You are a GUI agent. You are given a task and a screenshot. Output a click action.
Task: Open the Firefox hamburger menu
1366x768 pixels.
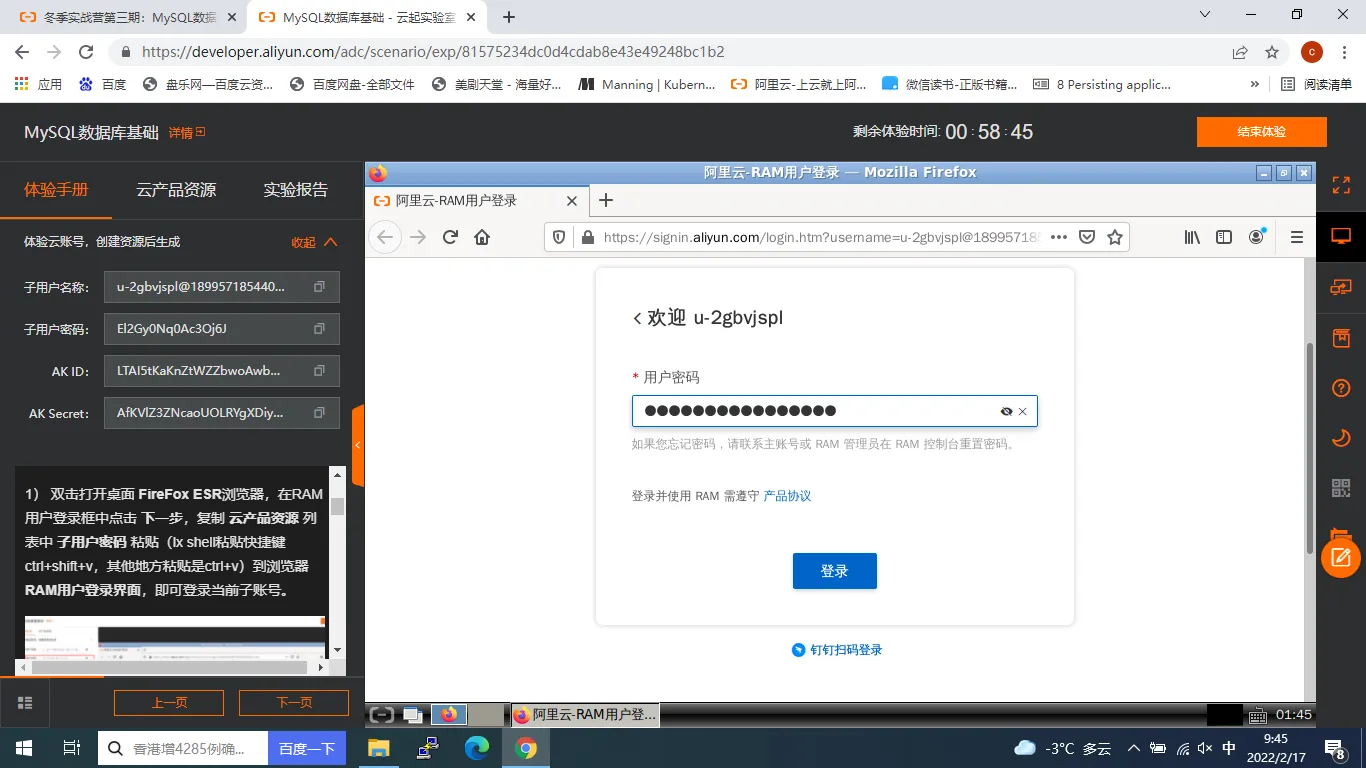(1297, 237)
